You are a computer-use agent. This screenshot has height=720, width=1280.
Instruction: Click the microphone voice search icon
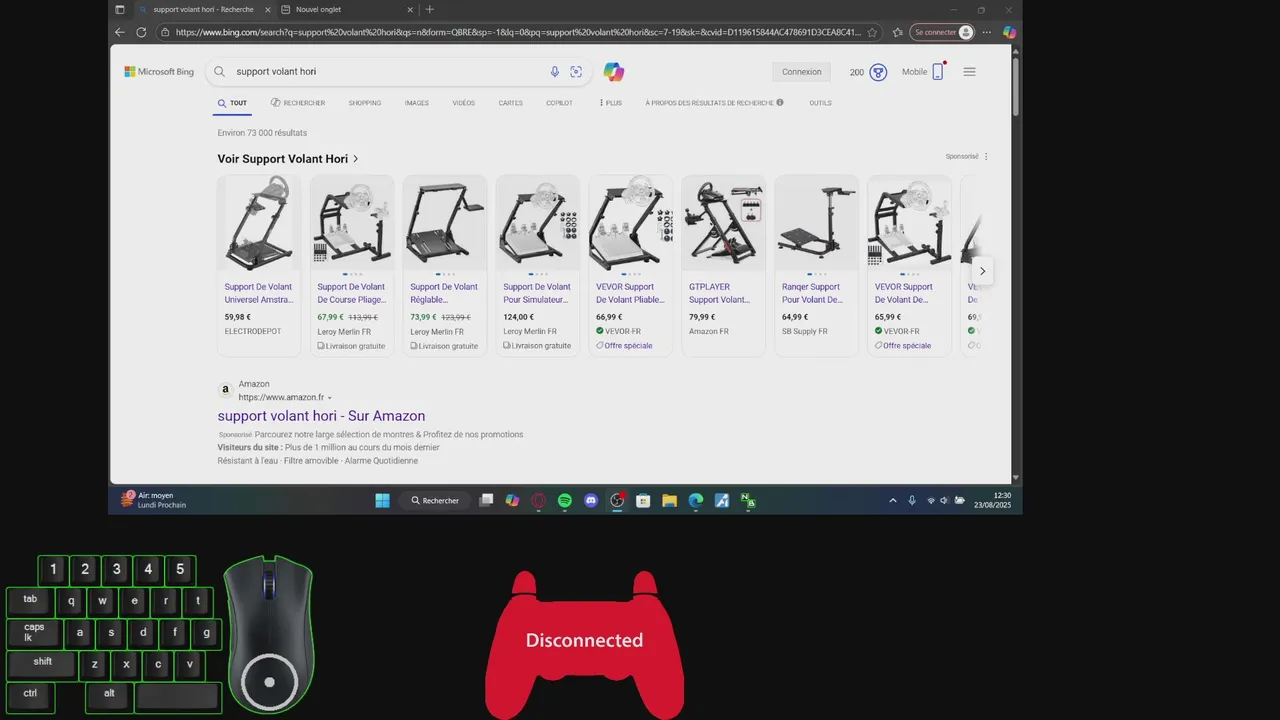tap(555, 72)
